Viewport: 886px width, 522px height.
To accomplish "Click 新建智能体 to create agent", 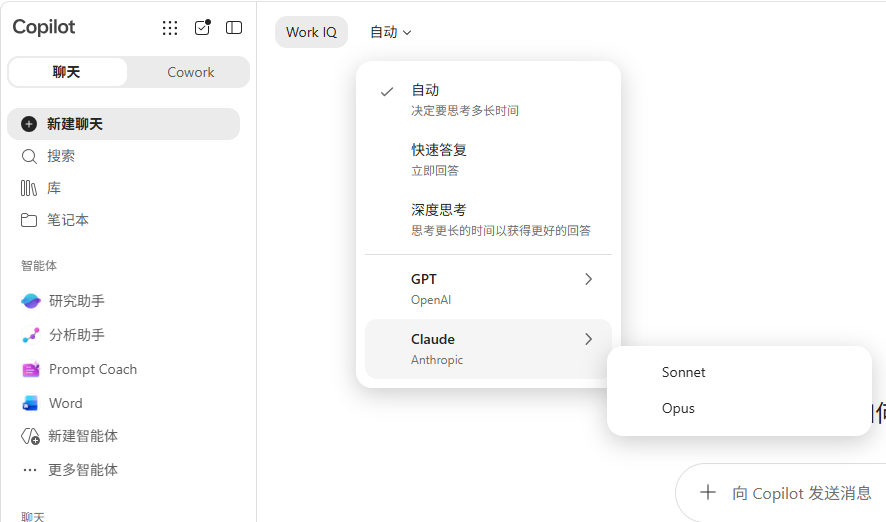I will 124,437.
